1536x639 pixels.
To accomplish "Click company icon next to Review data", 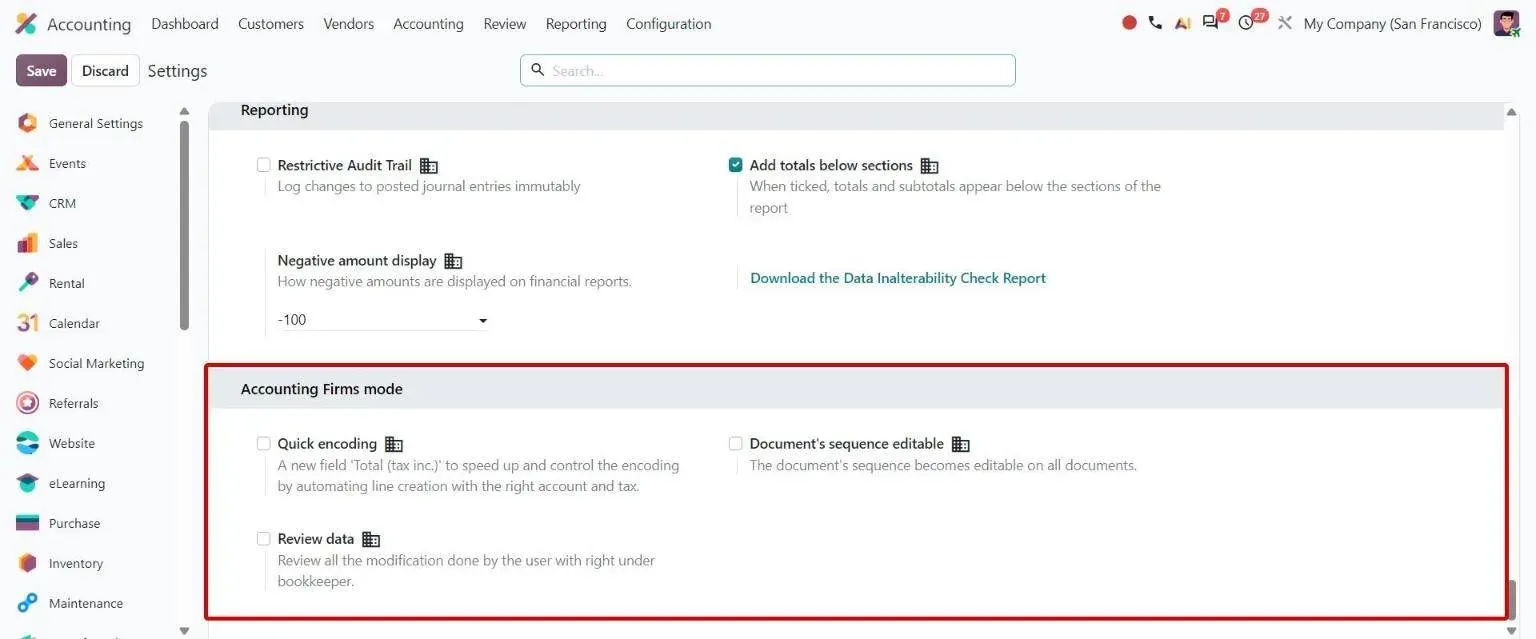I will point(371,539).
